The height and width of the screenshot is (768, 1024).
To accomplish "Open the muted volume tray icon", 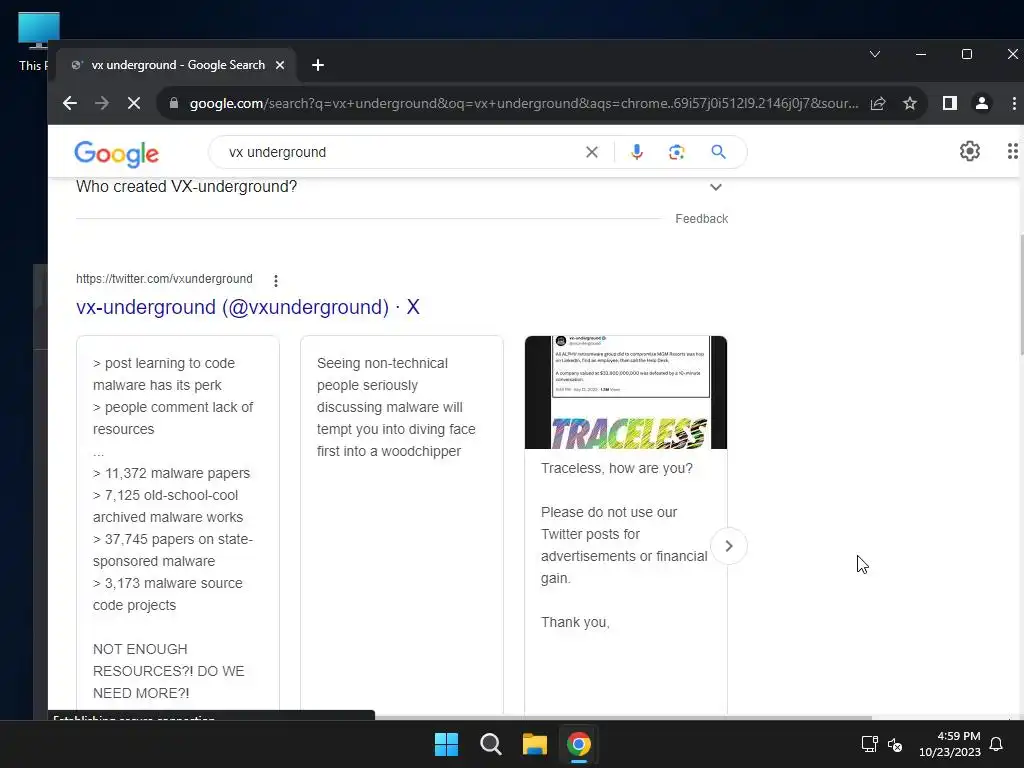I will 895,744.
